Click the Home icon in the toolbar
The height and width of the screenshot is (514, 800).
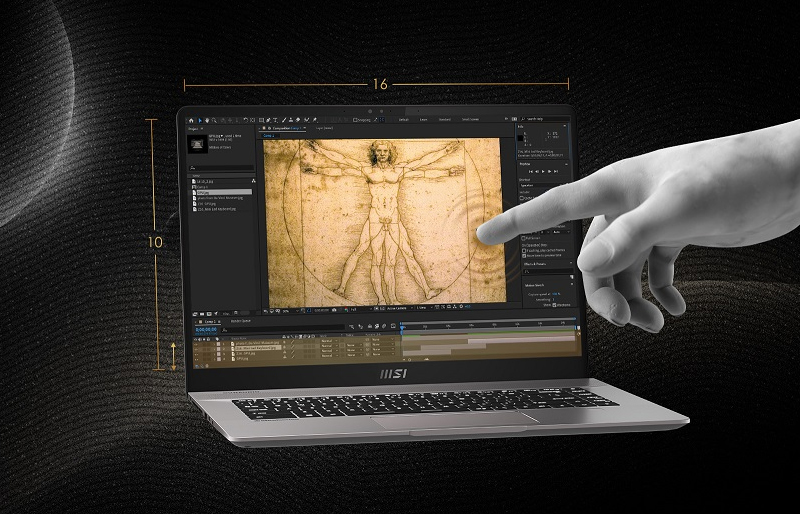tap(190, 120)
